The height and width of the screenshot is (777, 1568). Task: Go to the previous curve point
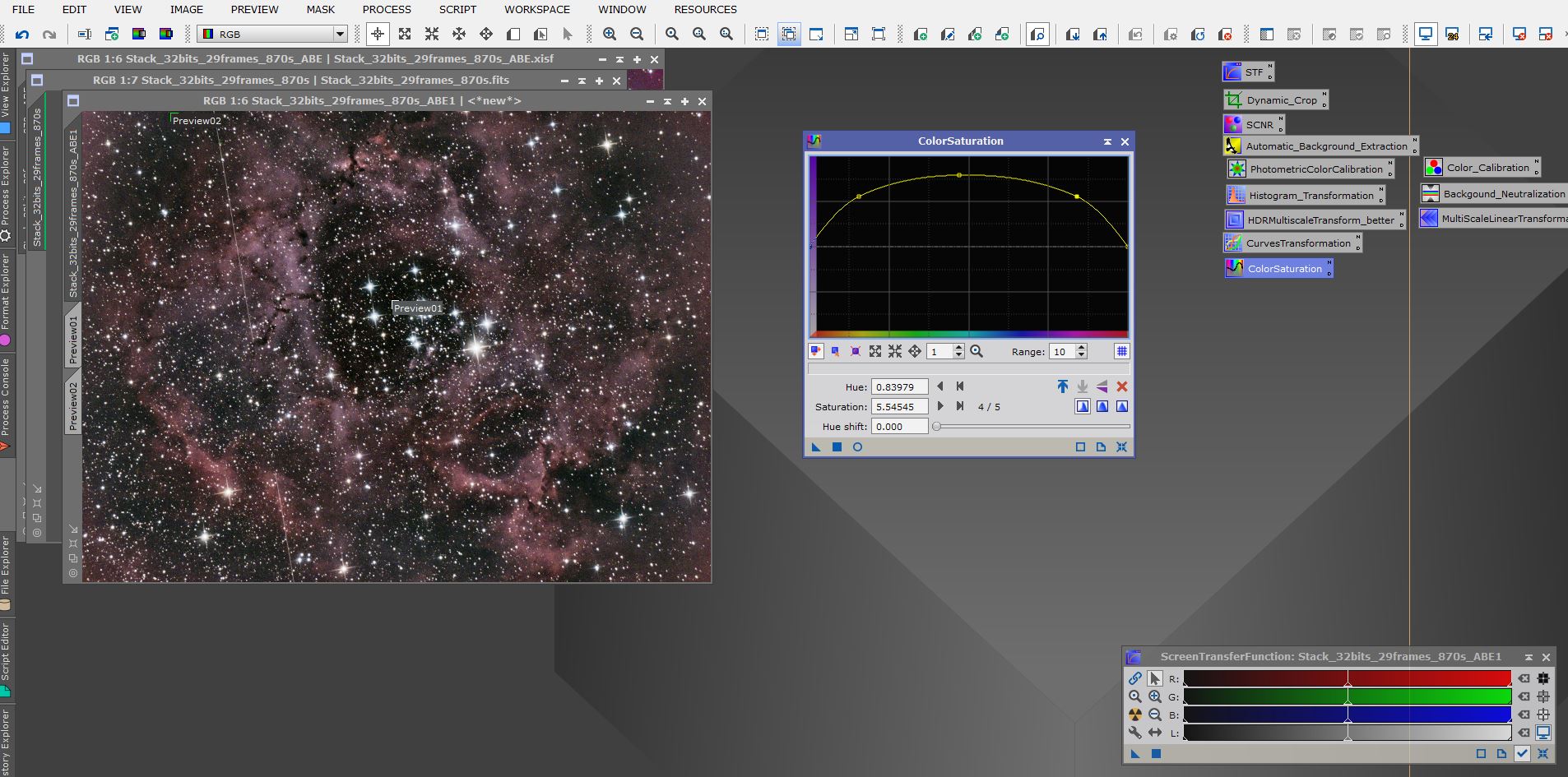[940, 386]
